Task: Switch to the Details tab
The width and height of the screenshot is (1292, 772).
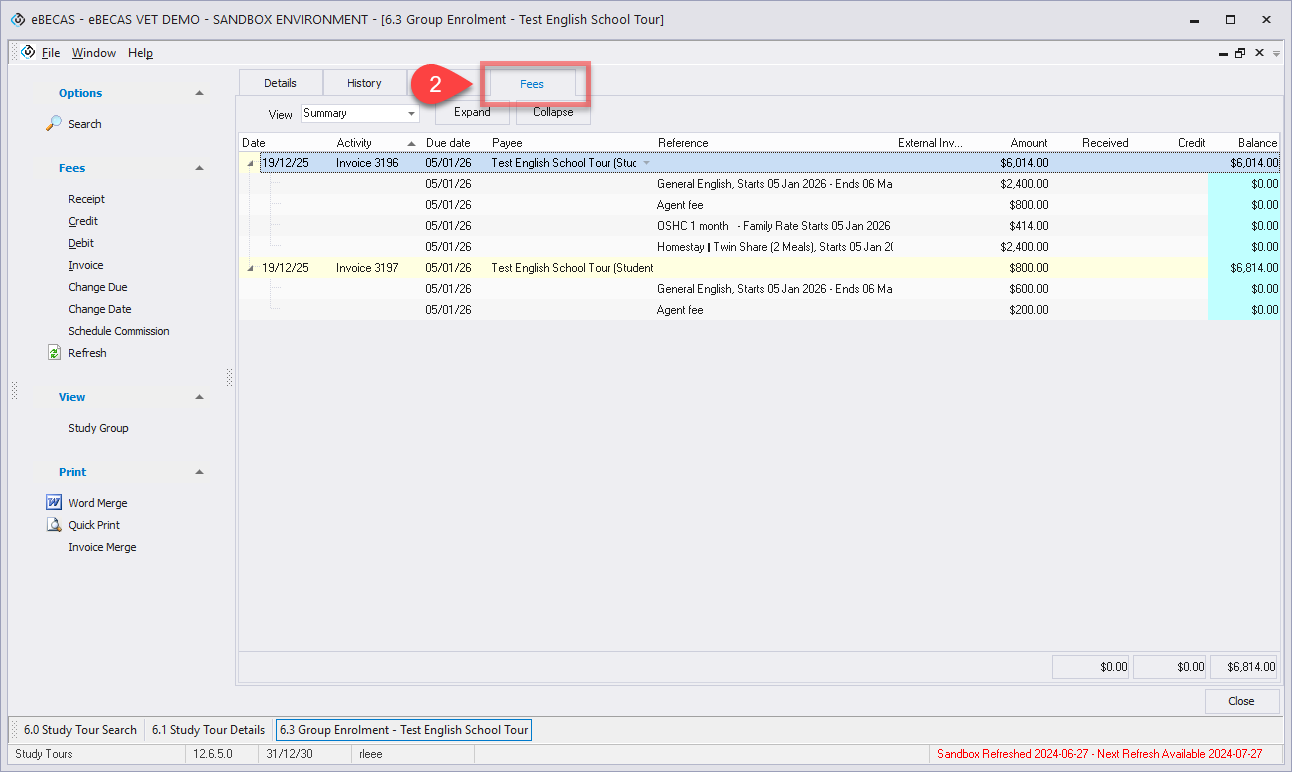Action: click(281, 83)
